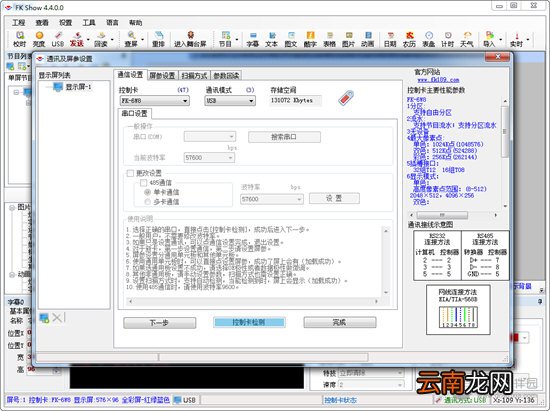Click the 下一步 button
Viewport: 550px width, 411px height.
(160, 323)
